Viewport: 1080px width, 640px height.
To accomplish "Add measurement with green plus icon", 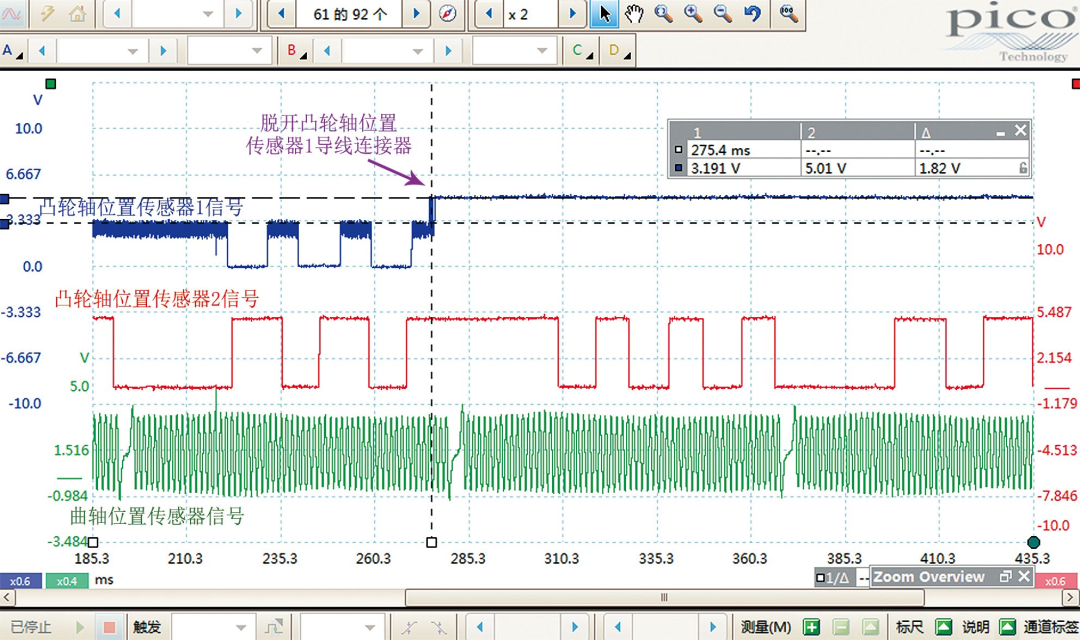I will (x=811, y=627).
